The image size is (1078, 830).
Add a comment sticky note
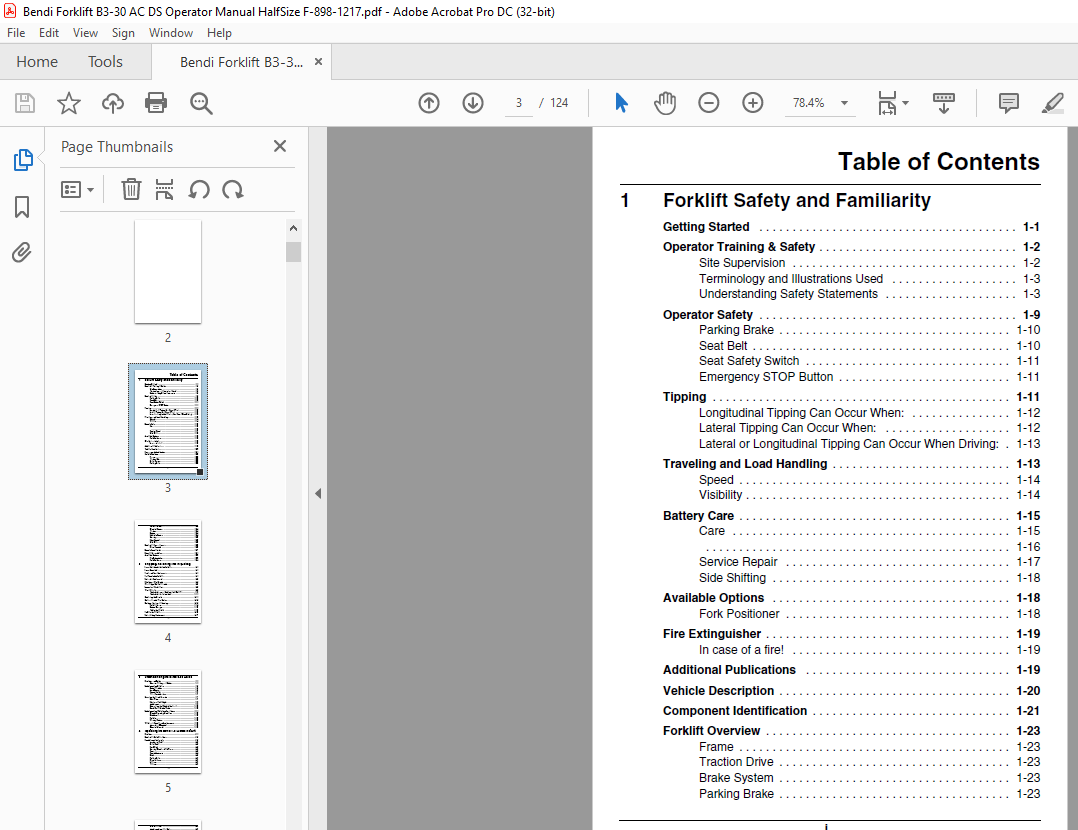(1009, 103)
